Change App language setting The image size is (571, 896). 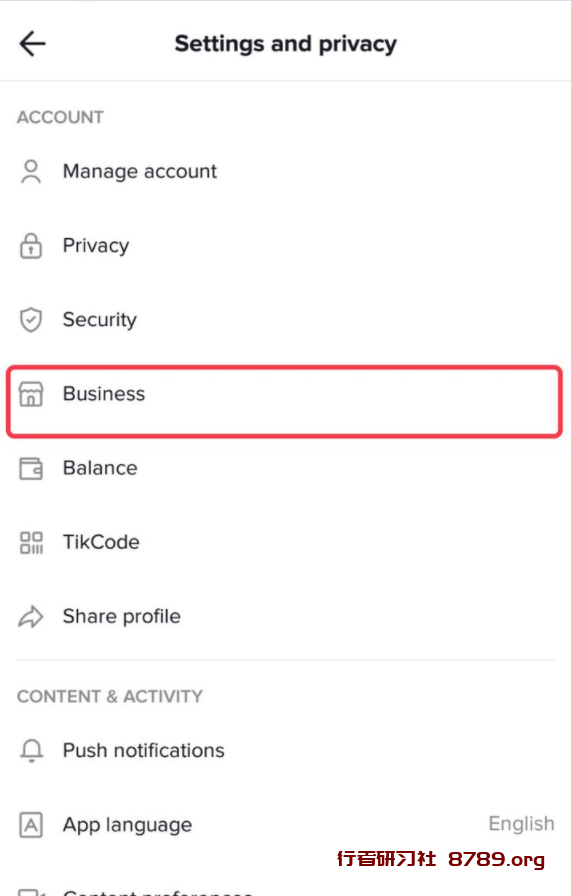[285, 825]
